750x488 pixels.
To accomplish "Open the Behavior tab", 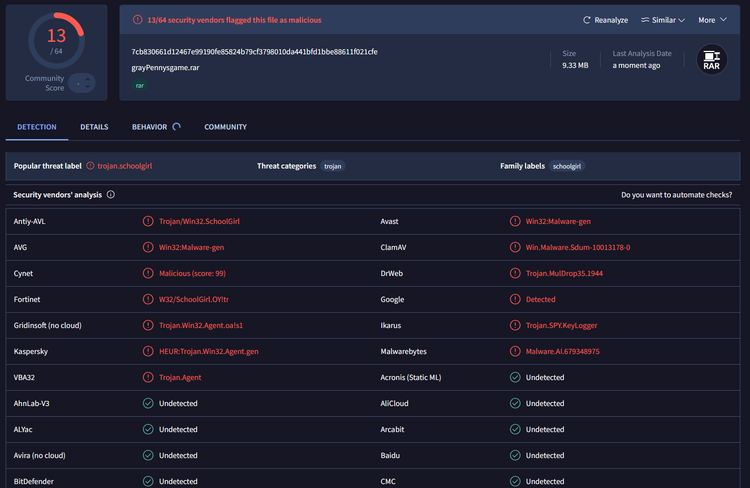I will click(150, 127).
